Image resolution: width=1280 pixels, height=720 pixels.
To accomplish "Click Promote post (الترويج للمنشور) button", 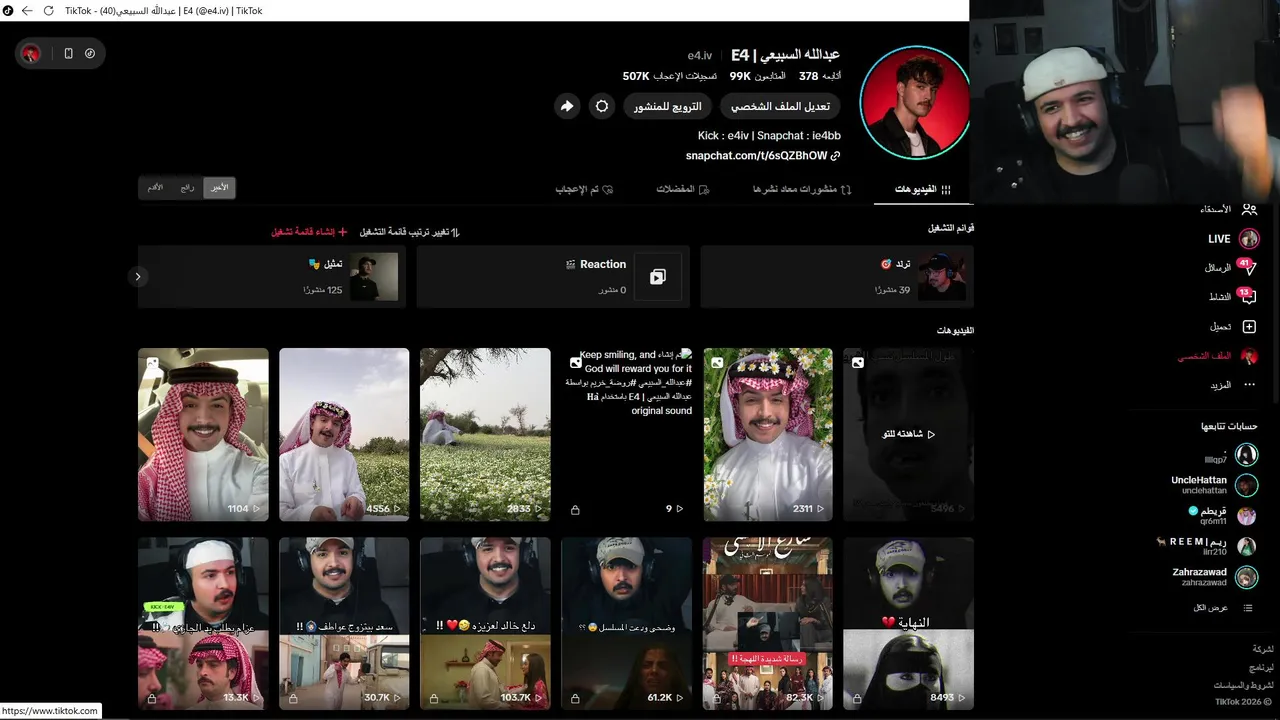I will (667, 106).
